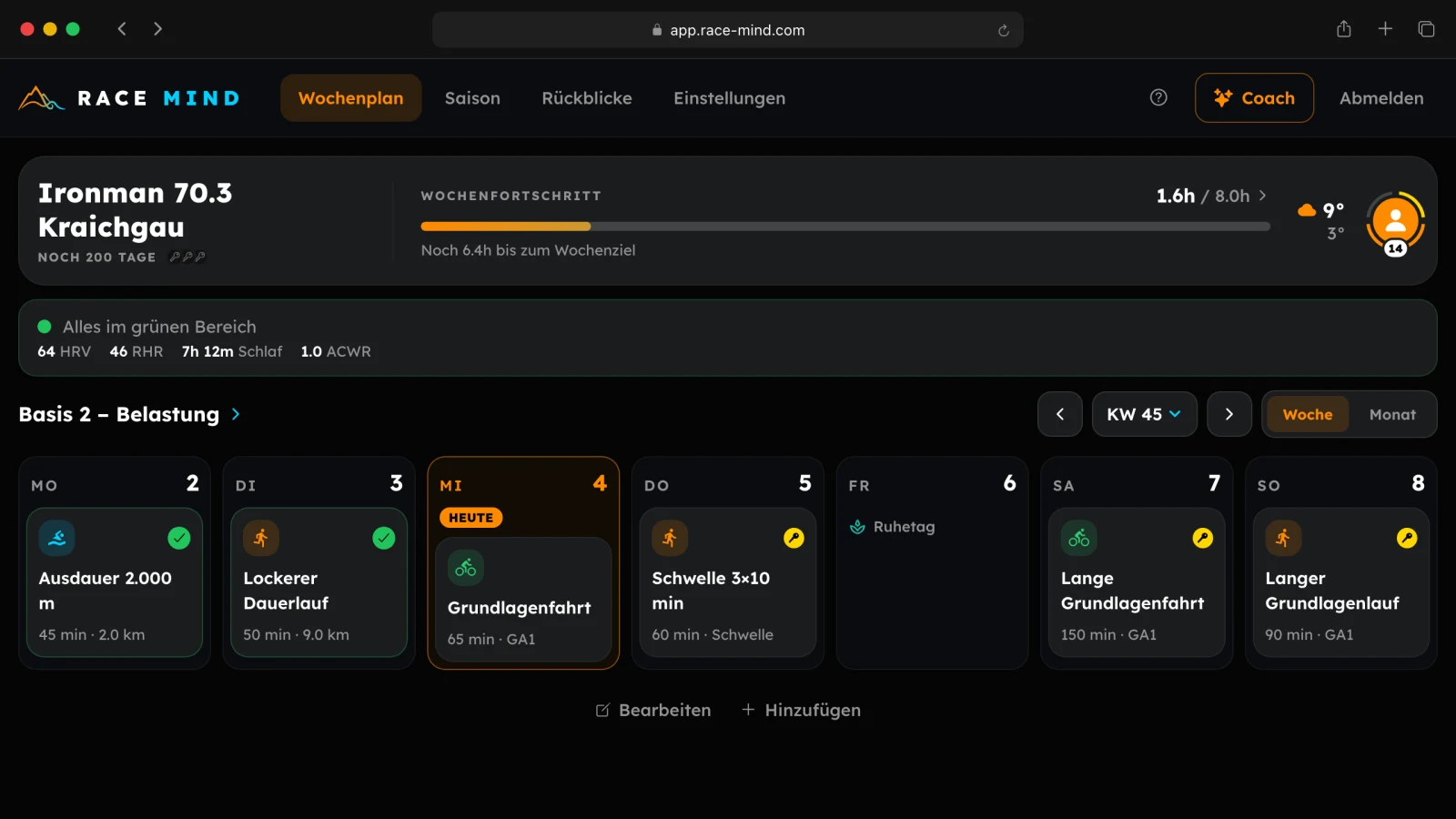
Task: Go to next week arrow
Action: 1229,414
